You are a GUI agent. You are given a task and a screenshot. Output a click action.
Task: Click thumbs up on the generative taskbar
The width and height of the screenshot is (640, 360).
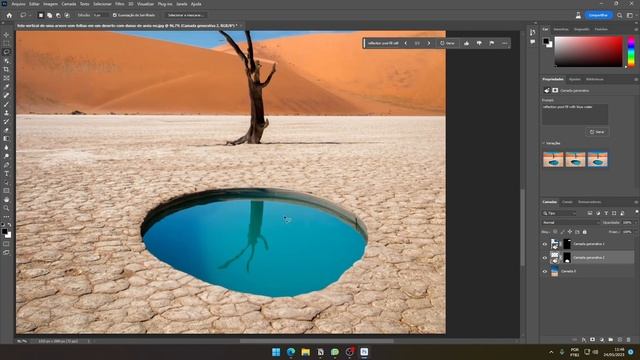coord(466,43)
